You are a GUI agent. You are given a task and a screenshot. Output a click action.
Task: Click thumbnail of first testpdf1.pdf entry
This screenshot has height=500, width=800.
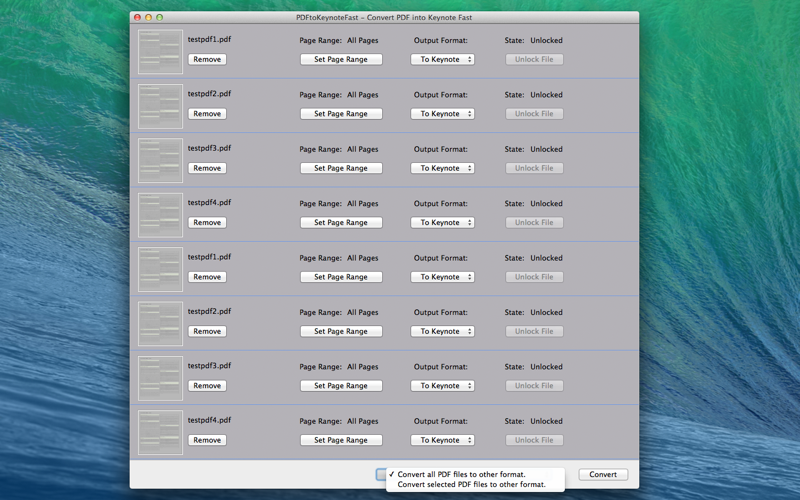(160, 52)
